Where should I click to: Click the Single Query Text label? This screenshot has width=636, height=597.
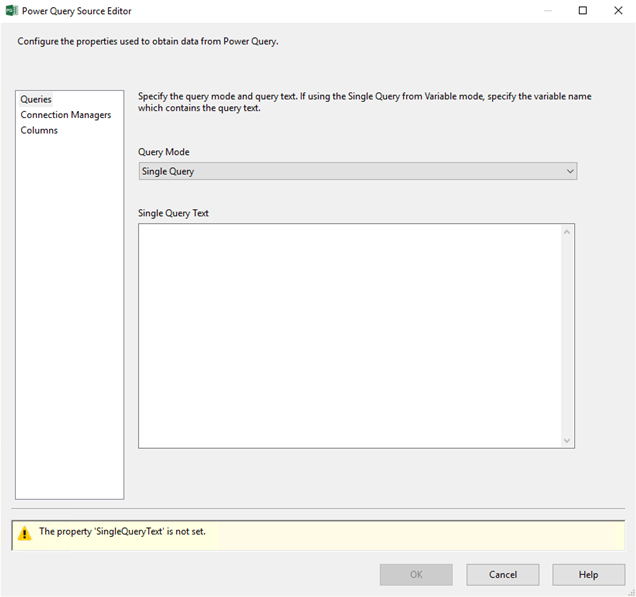point(173,213)
